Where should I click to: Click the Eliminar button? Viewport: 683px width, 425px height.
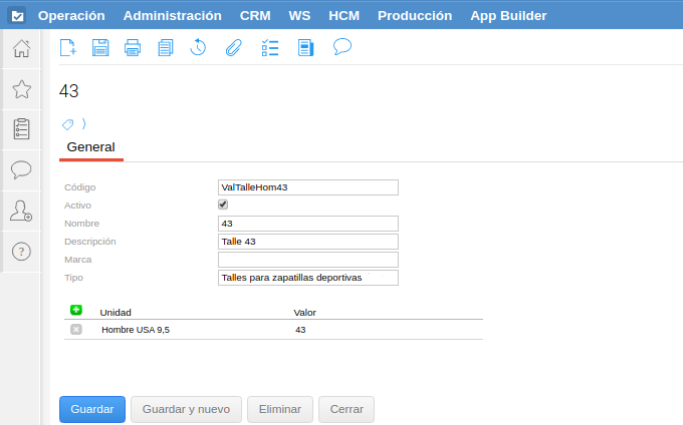pos(279,409)
